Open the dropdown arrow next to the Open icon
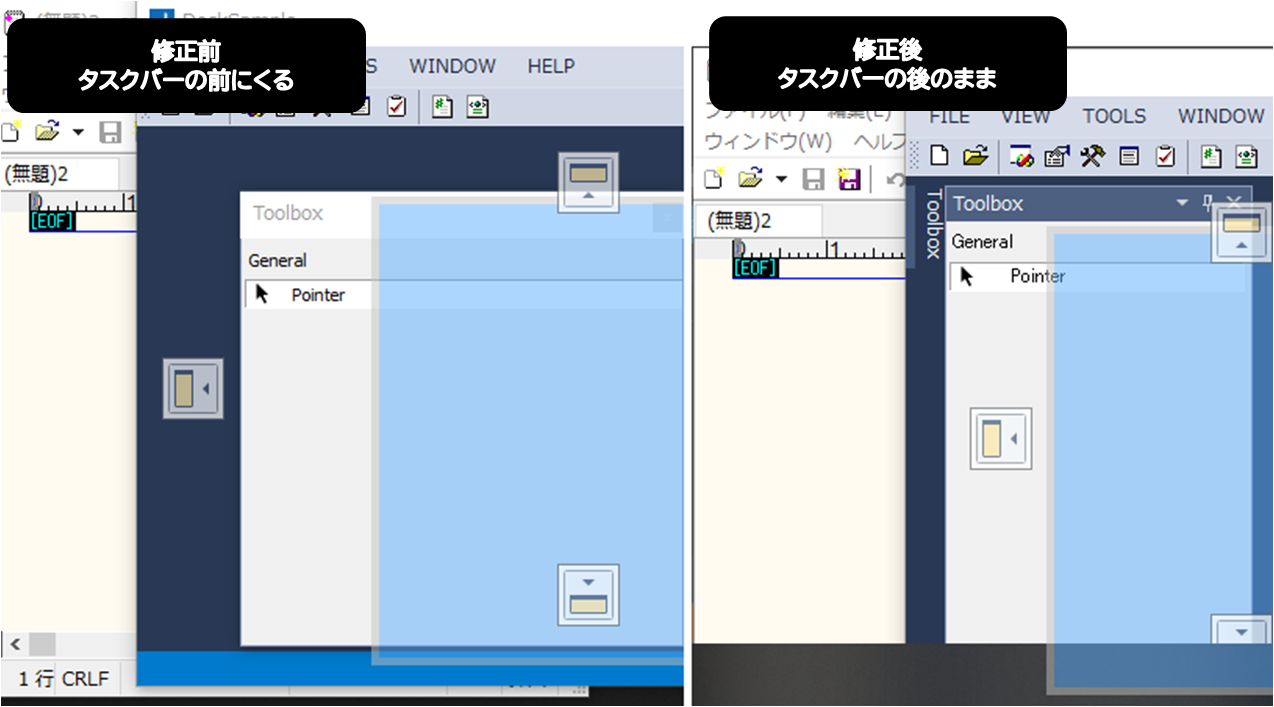The image size is (1274, 707). pyautogui.click(x=781, y=180)
